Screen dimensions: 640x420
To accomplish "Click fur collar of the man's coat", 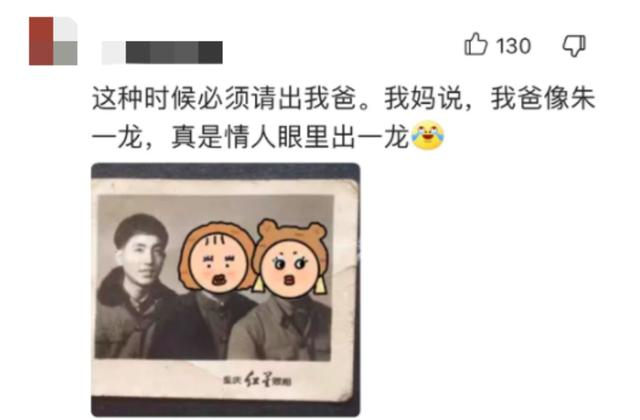I will click(x=116, y=288).
